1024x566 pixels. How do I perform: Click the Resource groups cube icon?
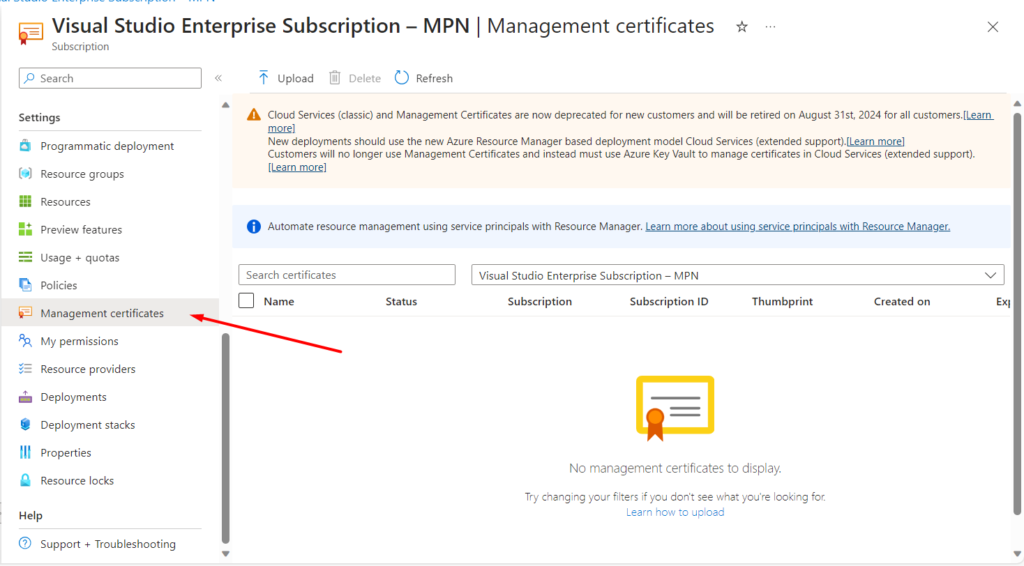point(25,174)
